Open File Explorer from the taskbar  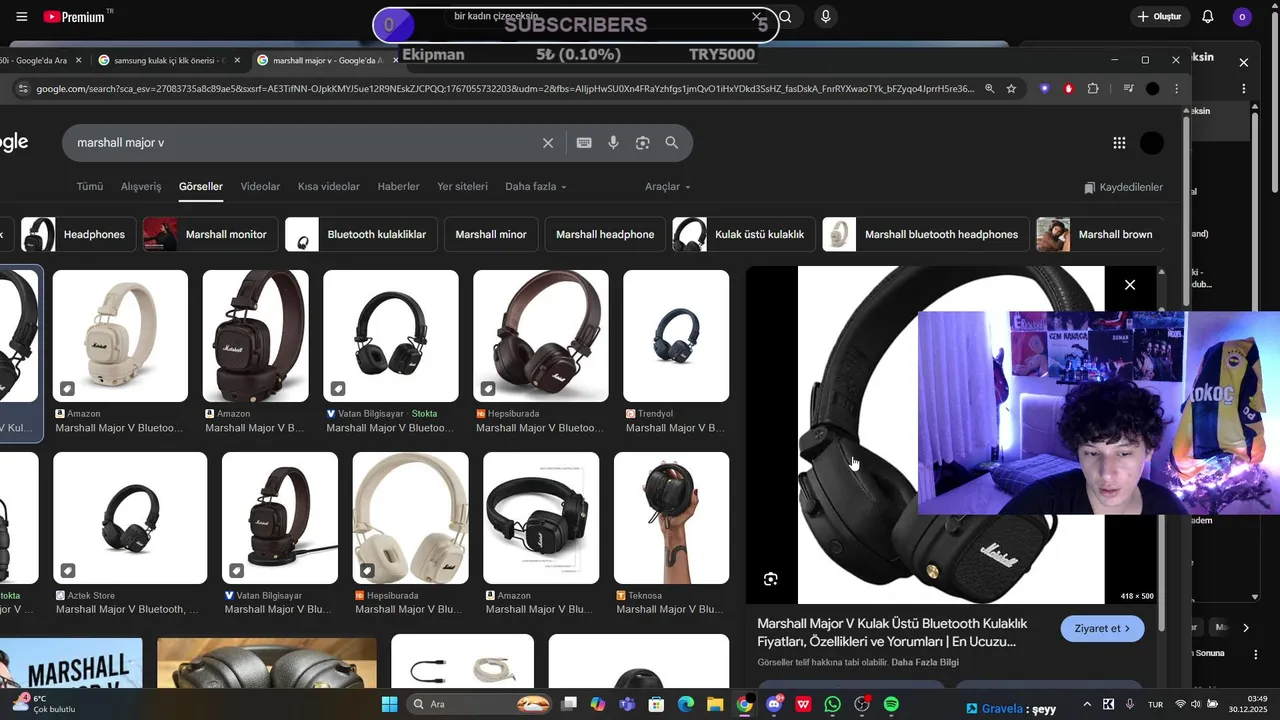(x=715, y=704)
